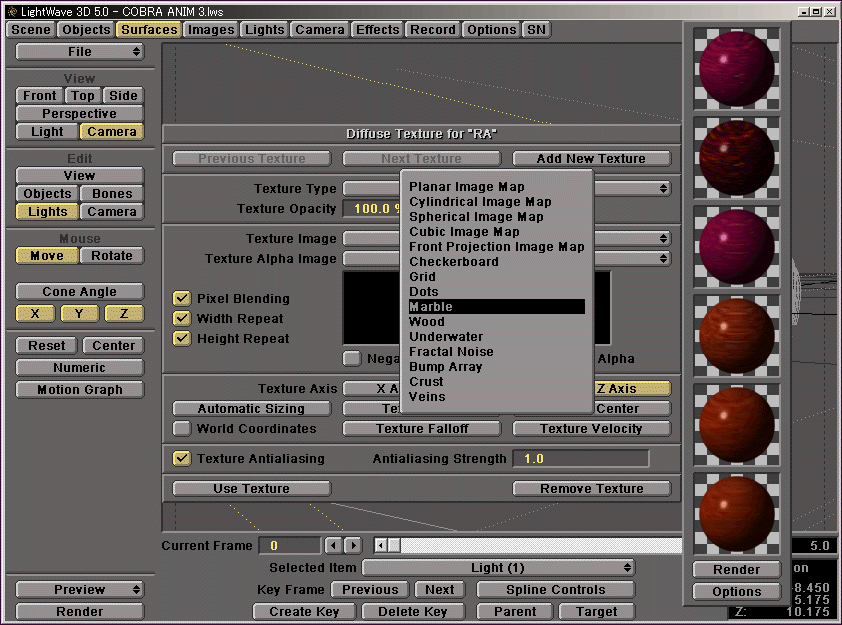Click the Antialiasing Strength input field
Image resolution: width=842 pixels, height=625 pixels.
click(x=580, y=458)
